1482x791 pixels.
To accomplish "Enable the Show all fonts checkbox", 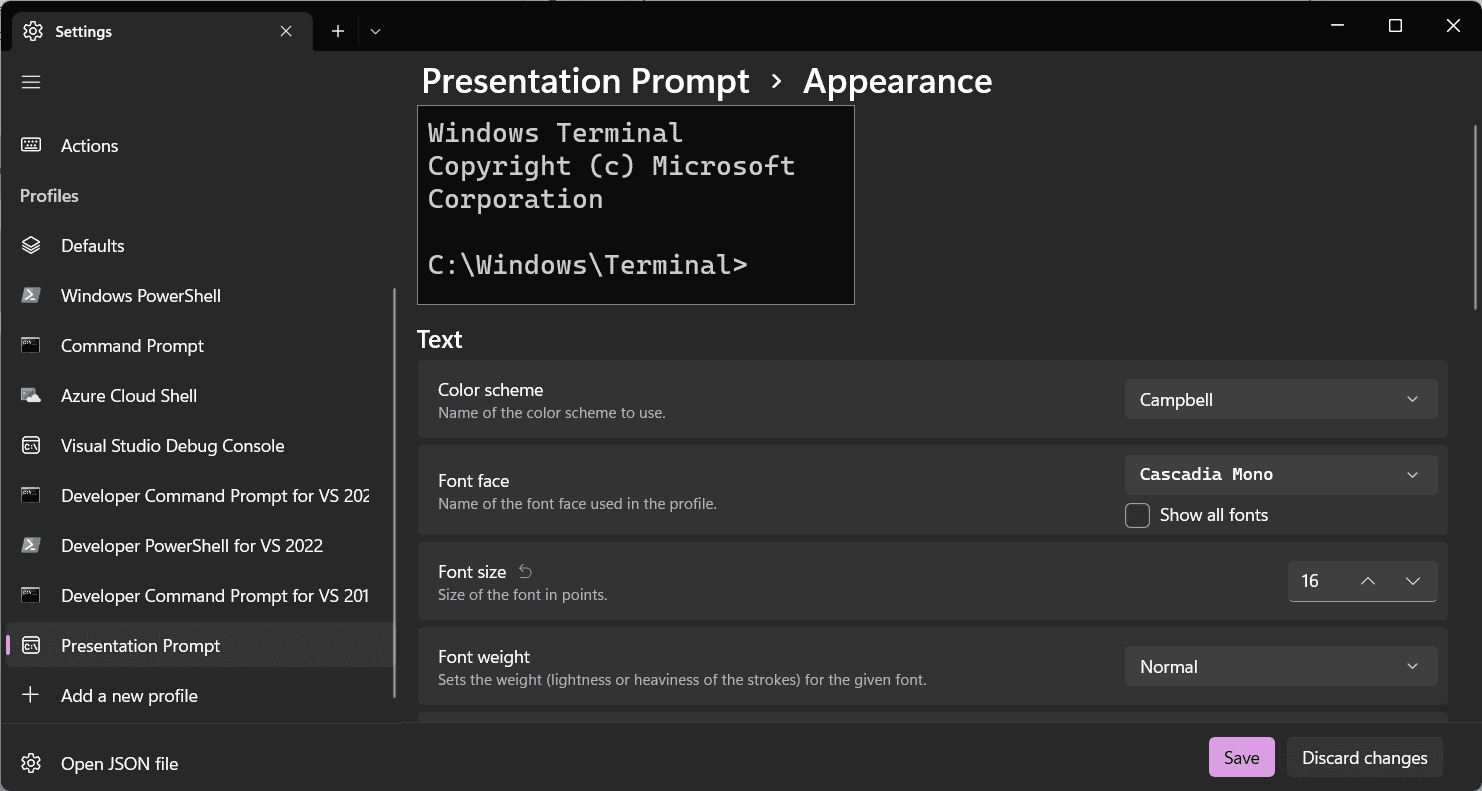I will (1137, 515).
